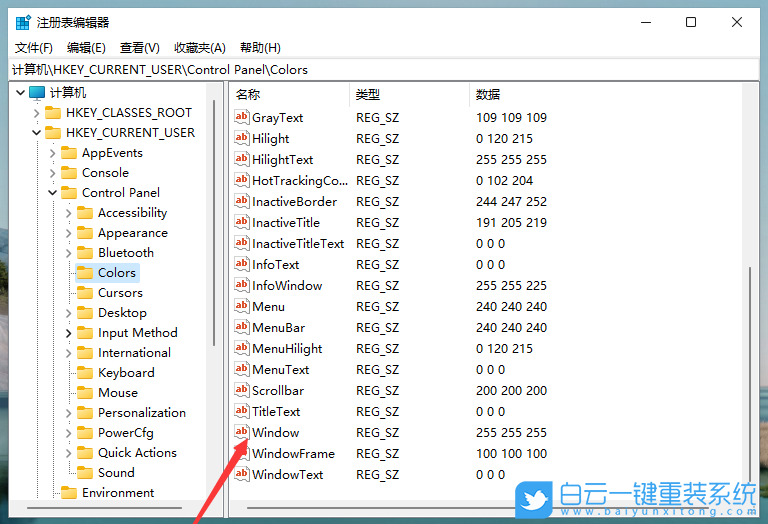The width and height of the screenshot is (768, 524).
Task: Collapse the Control Panel key
Action: (52, 193)
